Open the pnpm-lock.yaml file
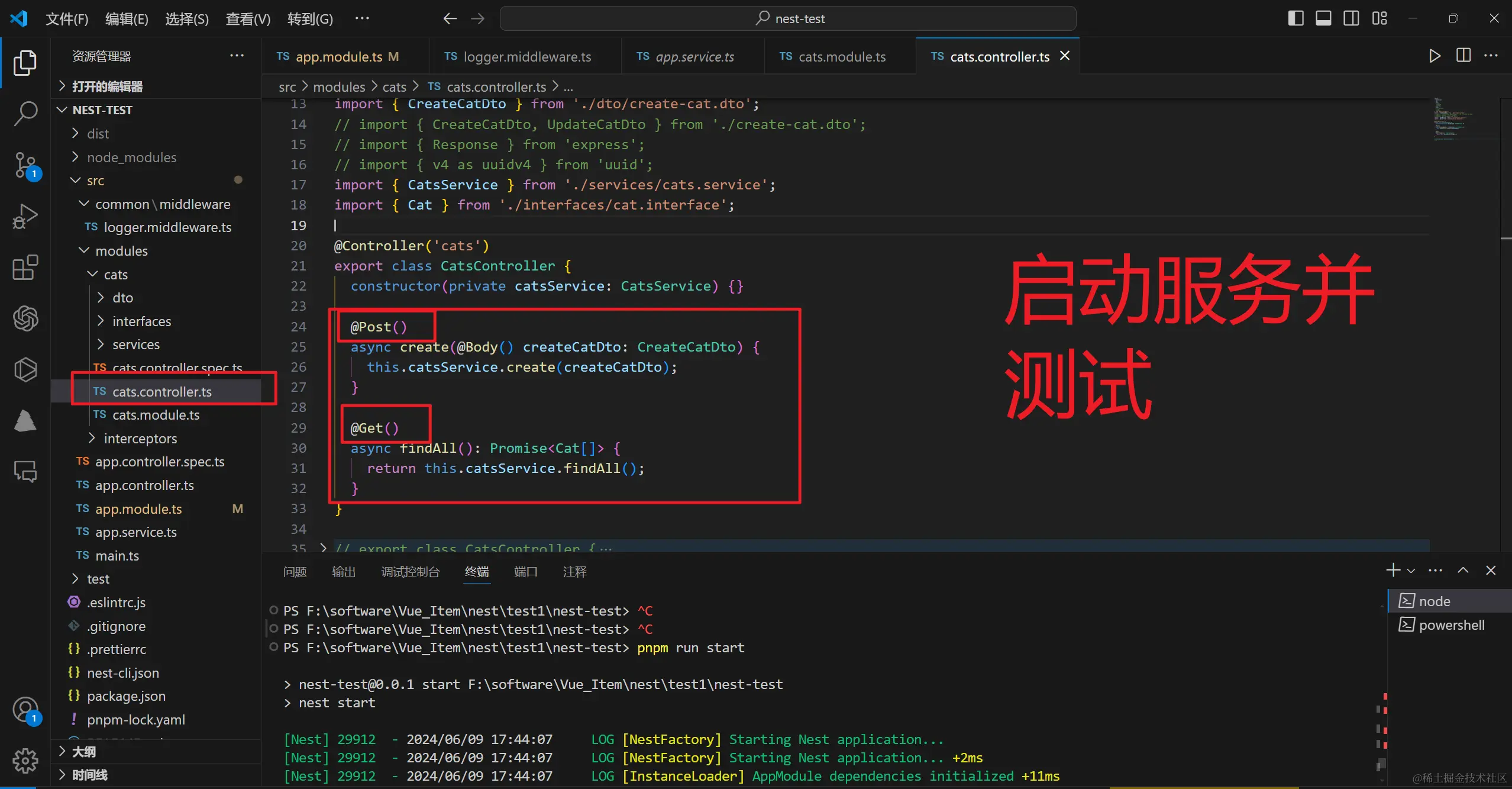This screenshot has height=789, width=1512. 157,720
